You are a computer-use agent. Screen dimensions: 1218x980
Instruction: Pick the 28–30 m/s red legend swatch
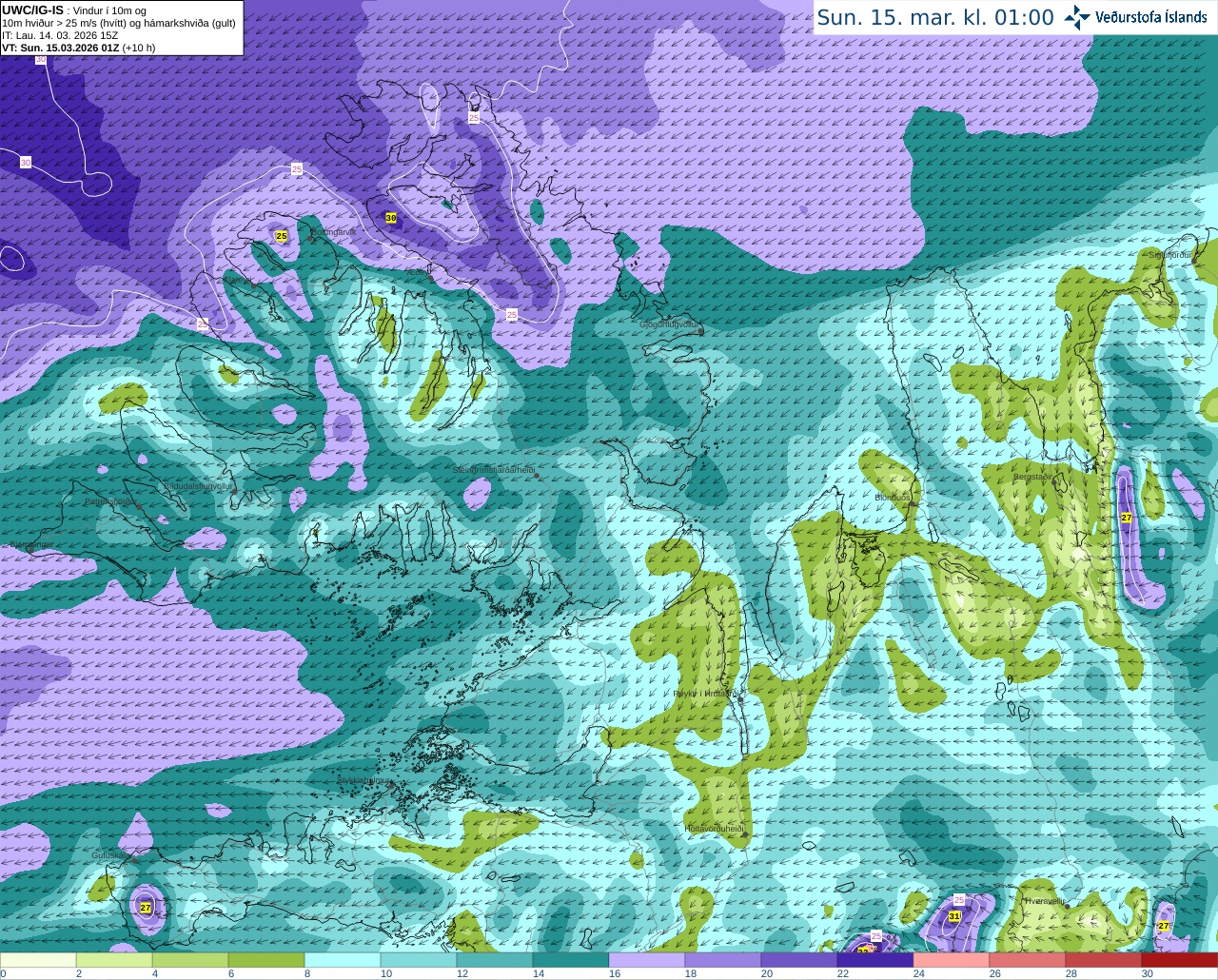coord(1104,959)
